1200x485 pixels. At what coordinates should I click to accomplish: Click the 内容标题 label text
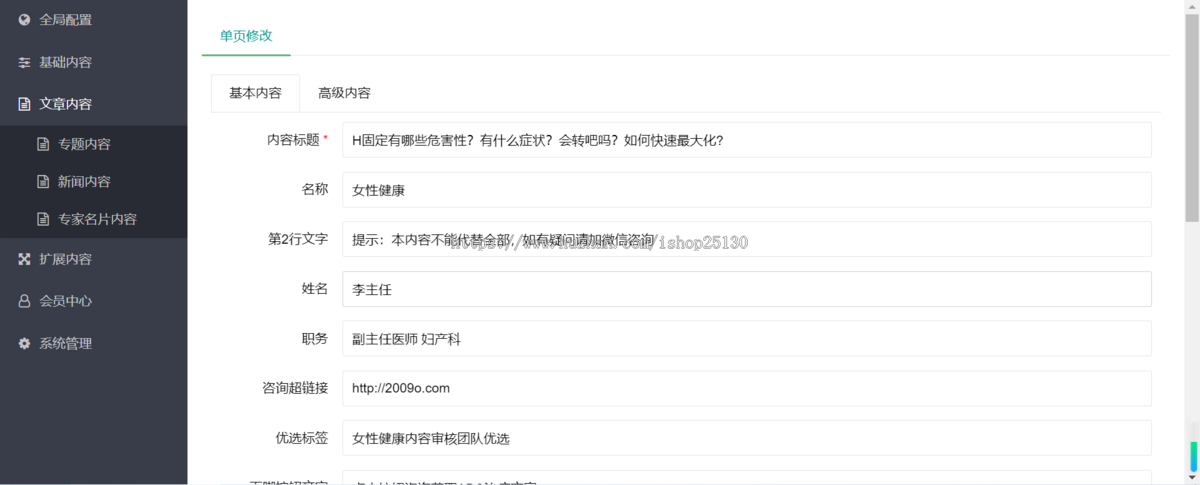pyautogui.click(x=293, y=140)
